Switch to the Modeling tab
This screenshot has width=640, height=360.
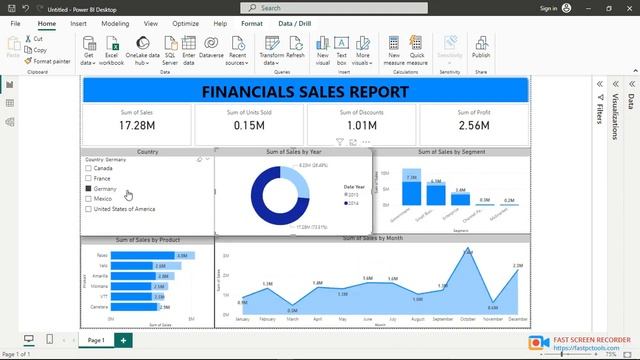pyautogui.click(x=115, y=24)
